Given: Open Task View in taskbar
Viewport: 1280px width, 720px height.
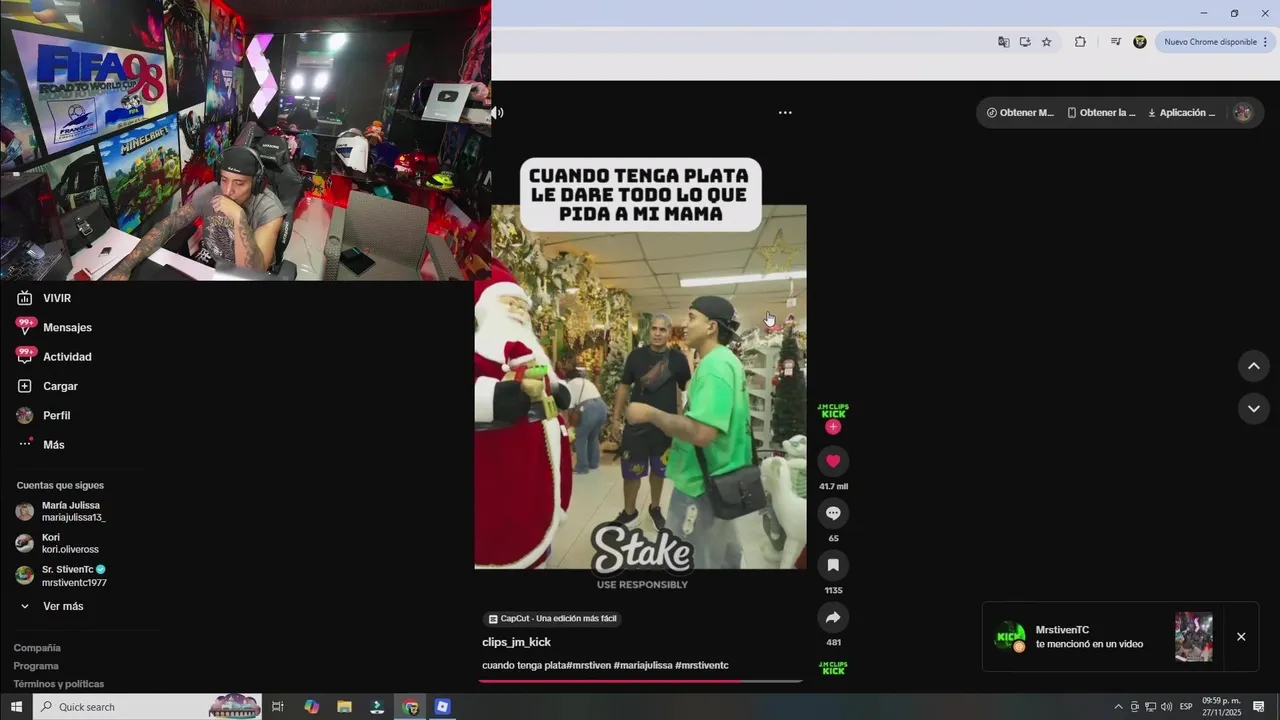Looking at the screenshot, I should pyautogui.click(x=278, y=707).
